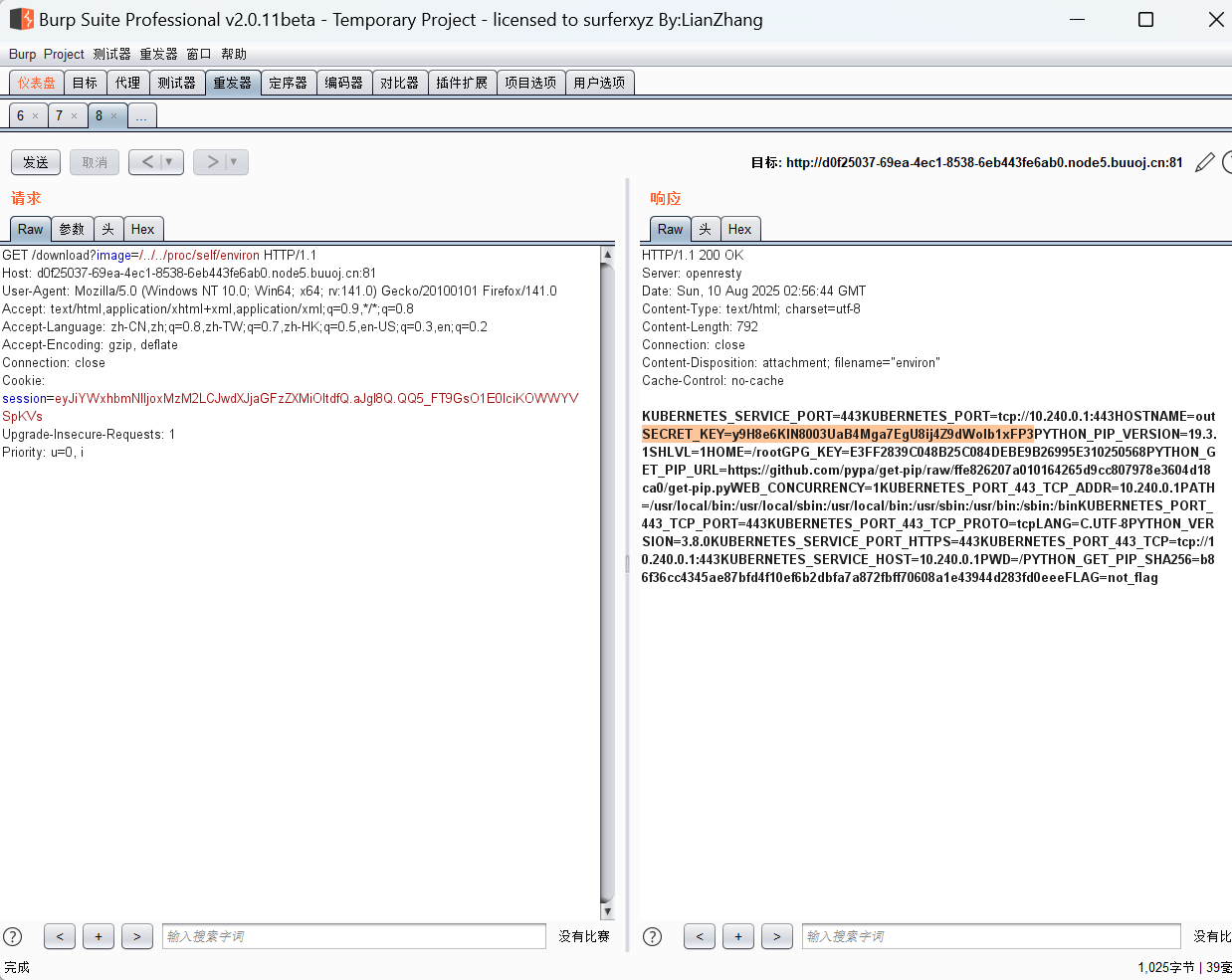Click the GET /download request line
Image resolution: width=1232 pixels, height=980 pixels.
click(x=159, y=256)
